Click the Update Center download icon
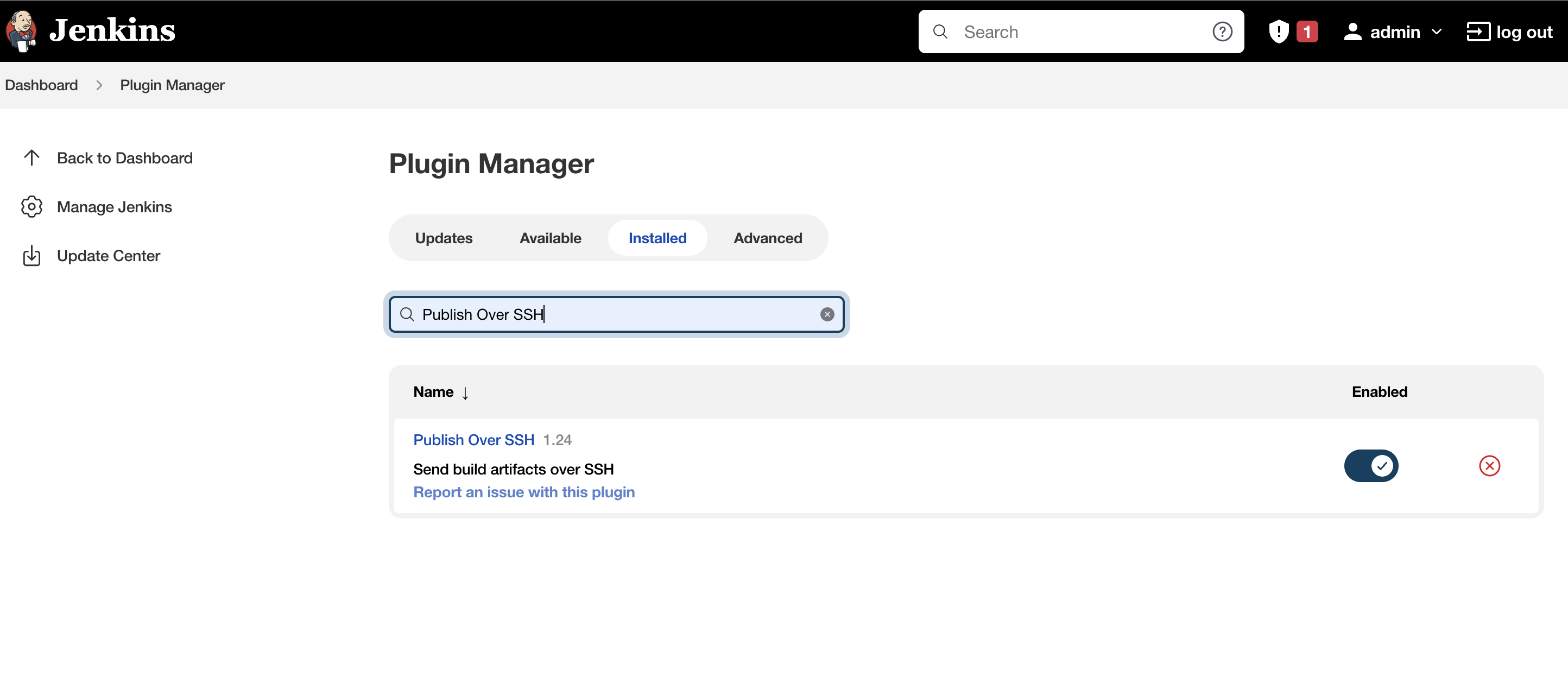Image resolution: width=1568 pixels, height=696 pixels. click(31, 256)
